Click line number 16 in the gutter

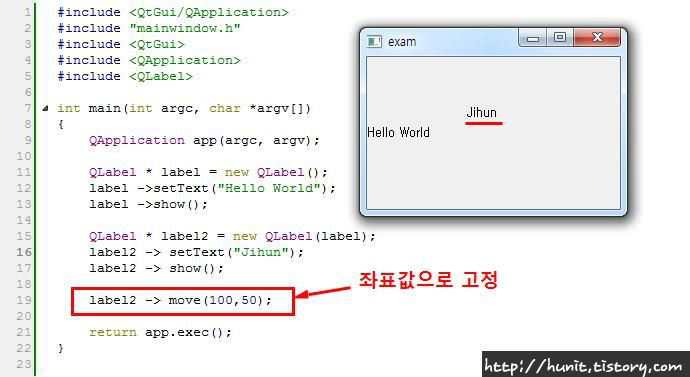(24, 252)
